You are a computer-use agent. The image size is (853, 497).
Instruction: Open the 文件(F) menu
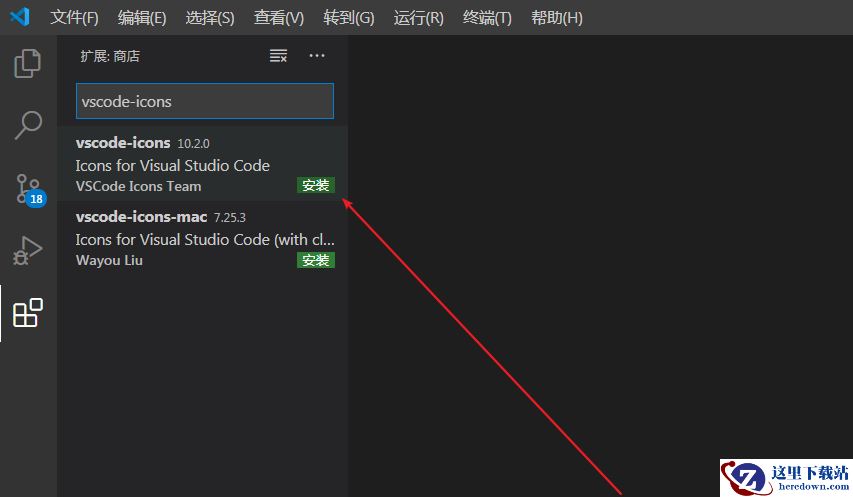click(x=74, y=17)
